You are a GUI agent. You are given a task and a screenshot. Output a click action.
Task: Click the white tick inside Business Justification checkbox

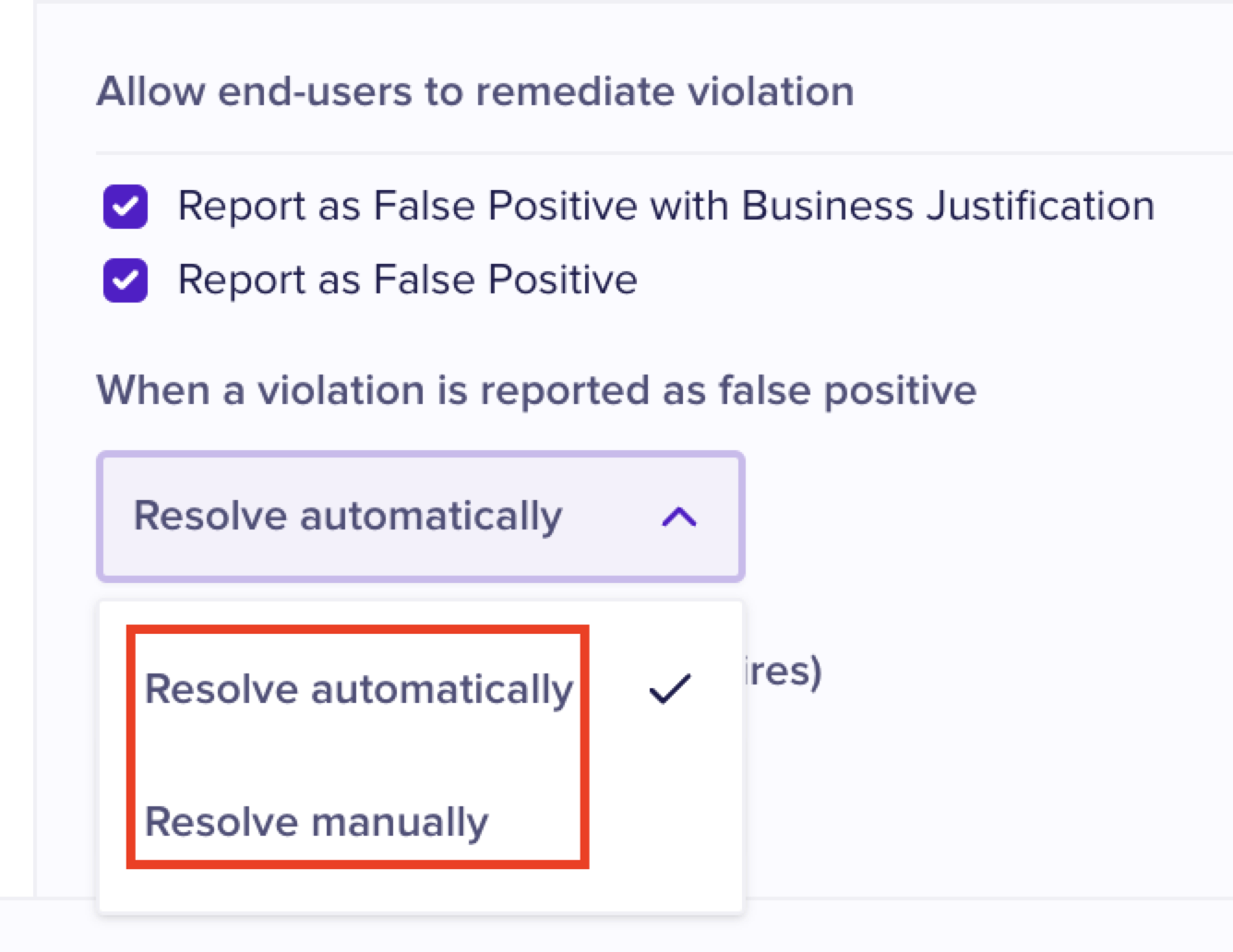pyautogui.click(x=126, y=207)
